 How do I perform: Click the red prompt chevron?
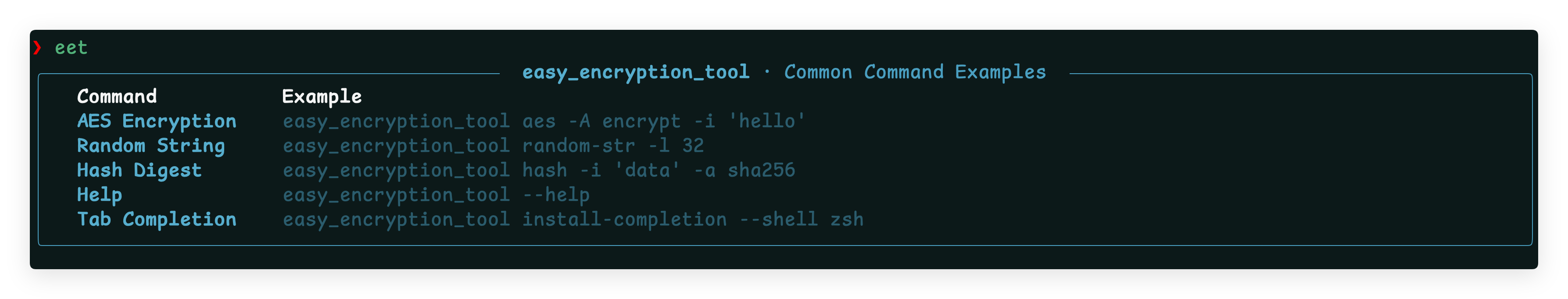38,47
